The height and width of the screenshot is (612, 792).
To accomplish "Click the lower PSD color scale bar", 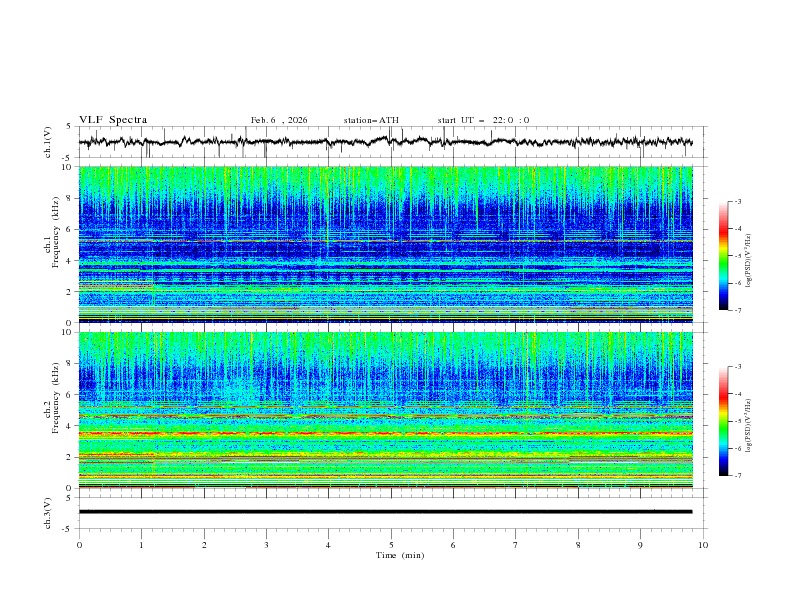I will [x=724, y=421].
